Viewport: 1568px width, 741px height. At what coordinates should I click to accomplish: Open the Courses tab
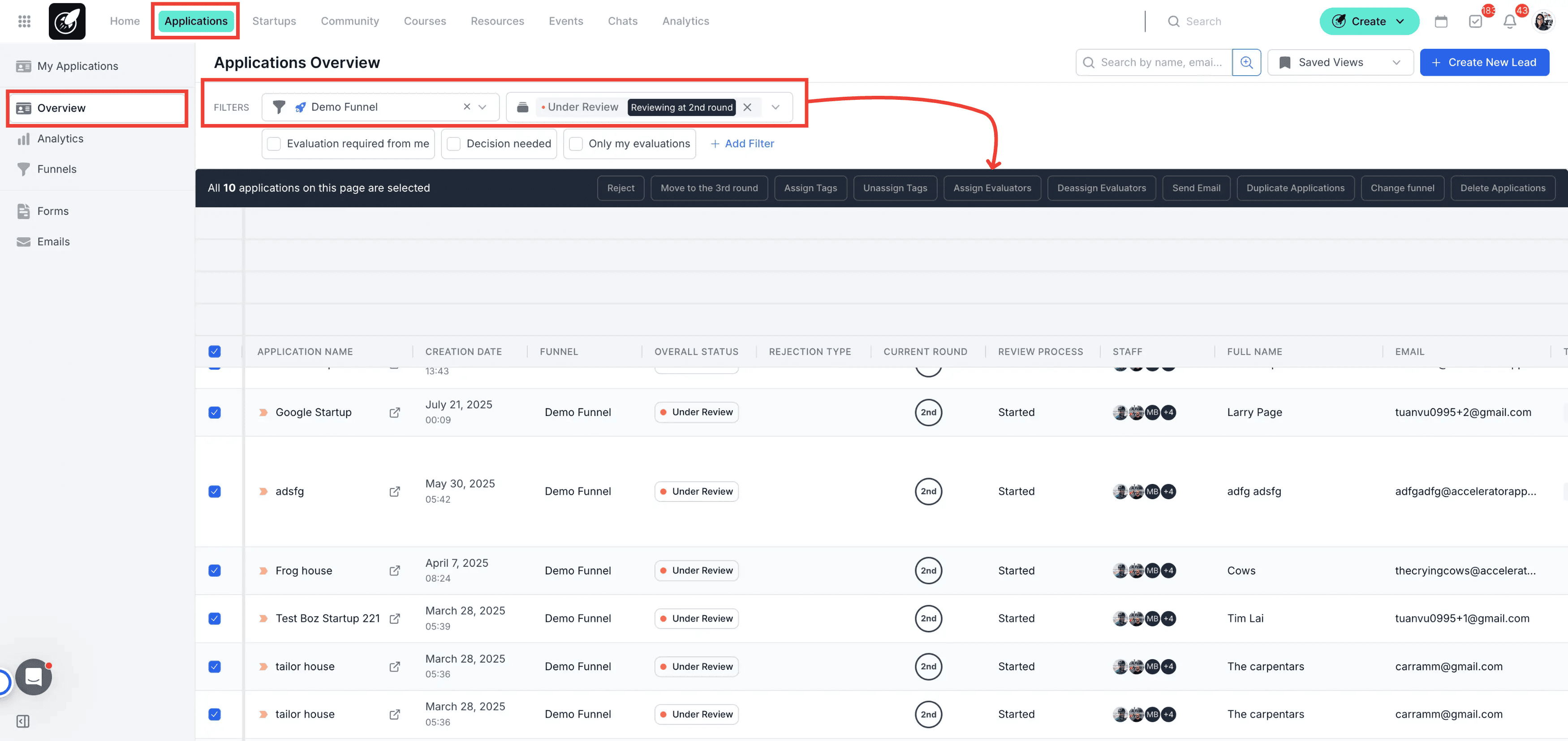pos(425,21)
